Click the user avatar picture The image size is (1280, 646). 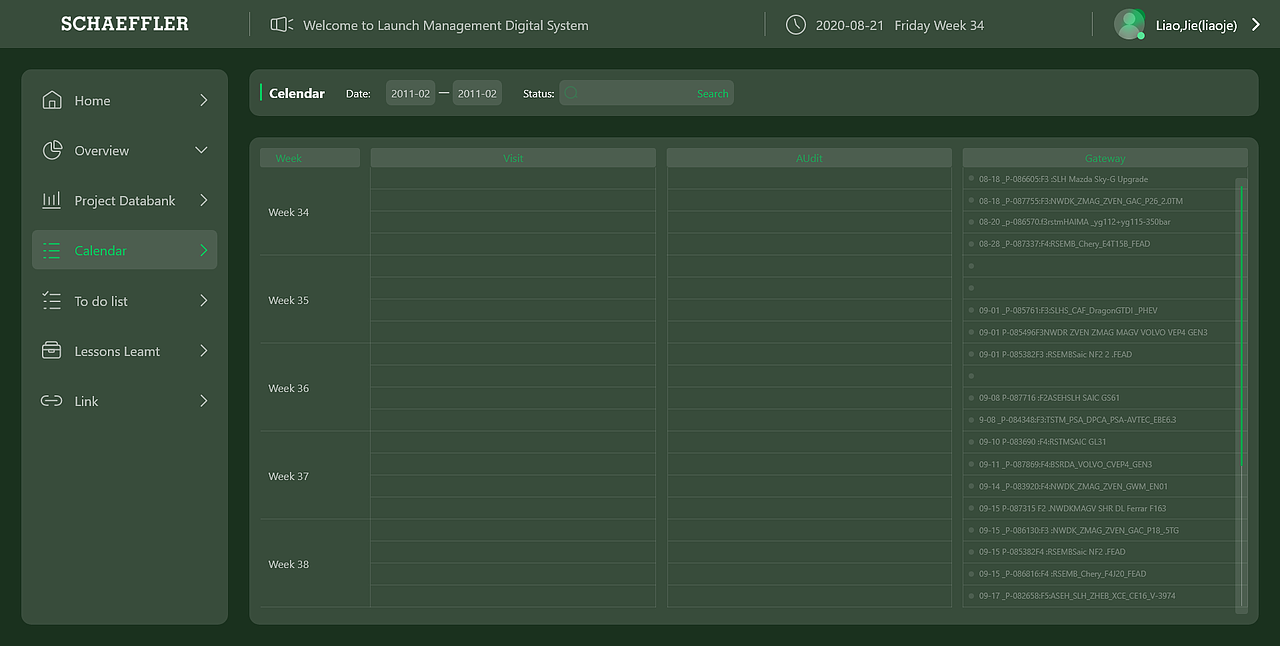tap(1130, 24)
